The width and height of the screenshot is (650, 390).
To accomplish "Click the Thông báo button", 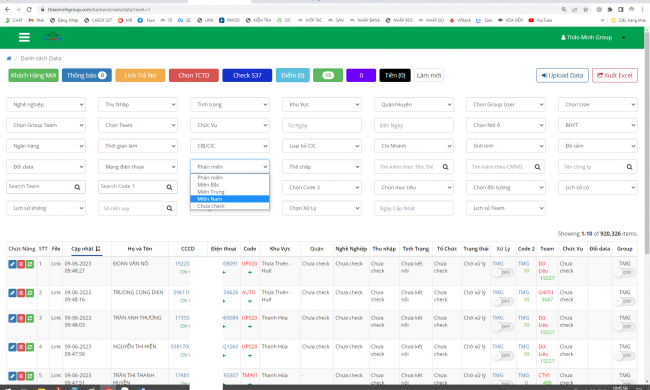I will click(x=87, y=75).
